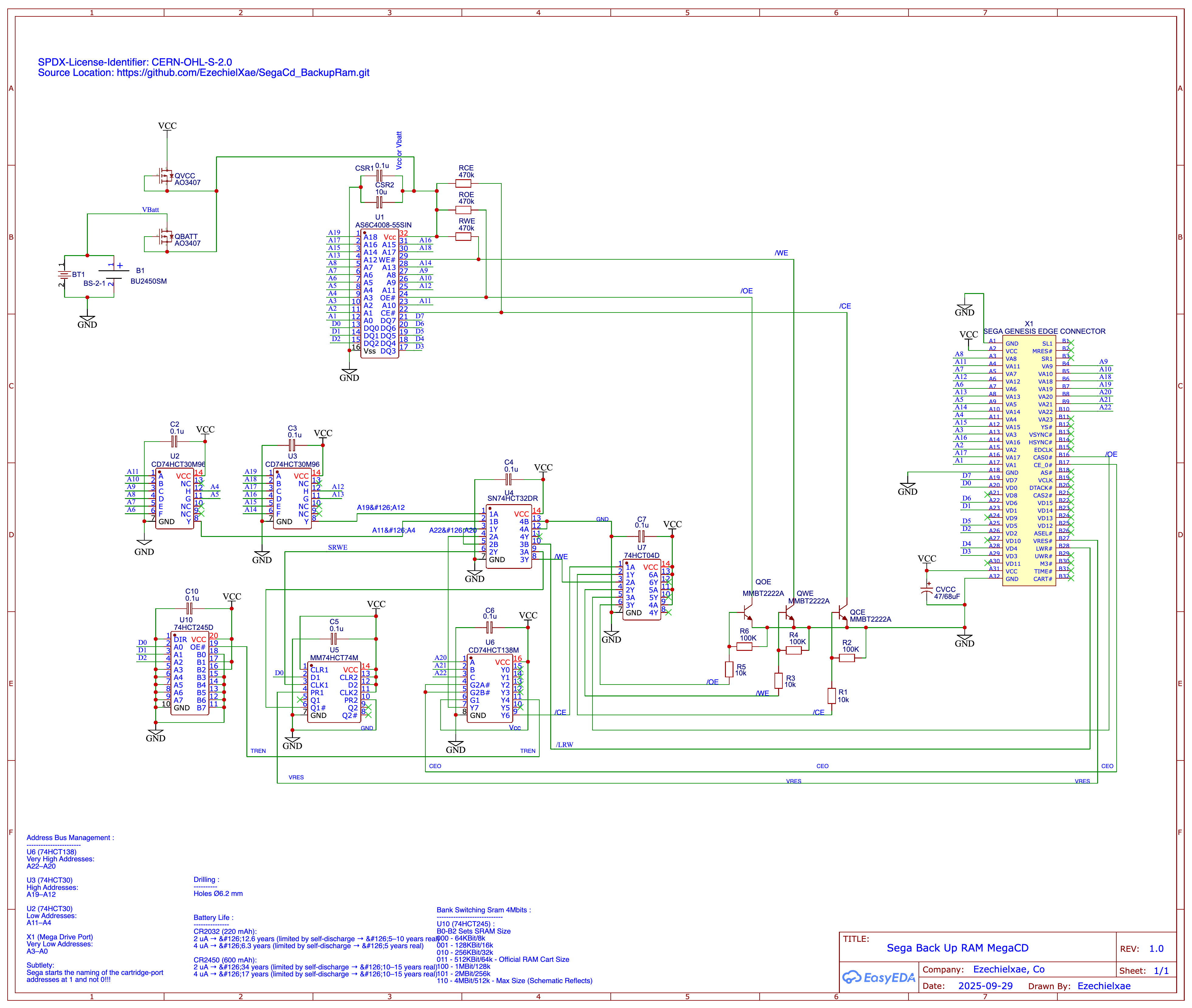Click the title Sega Back Up RAM MegaCD
1192x1008 pixels.
(957, 948)
